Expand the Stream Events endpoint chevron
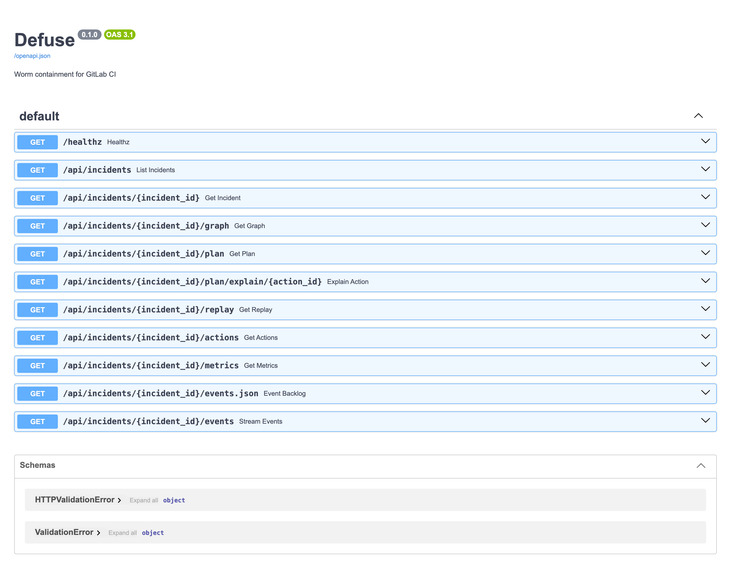731x573 pixels. tap(705, 421)
